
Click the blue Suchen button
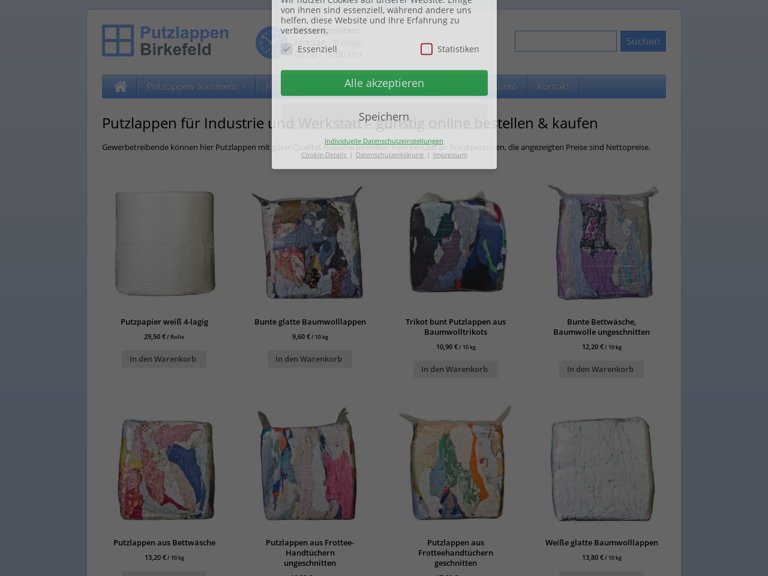[643, 41]
